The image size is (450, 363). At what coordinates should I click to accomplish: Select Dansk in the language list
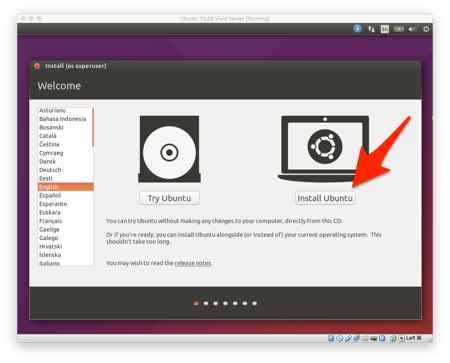point(65,161)
